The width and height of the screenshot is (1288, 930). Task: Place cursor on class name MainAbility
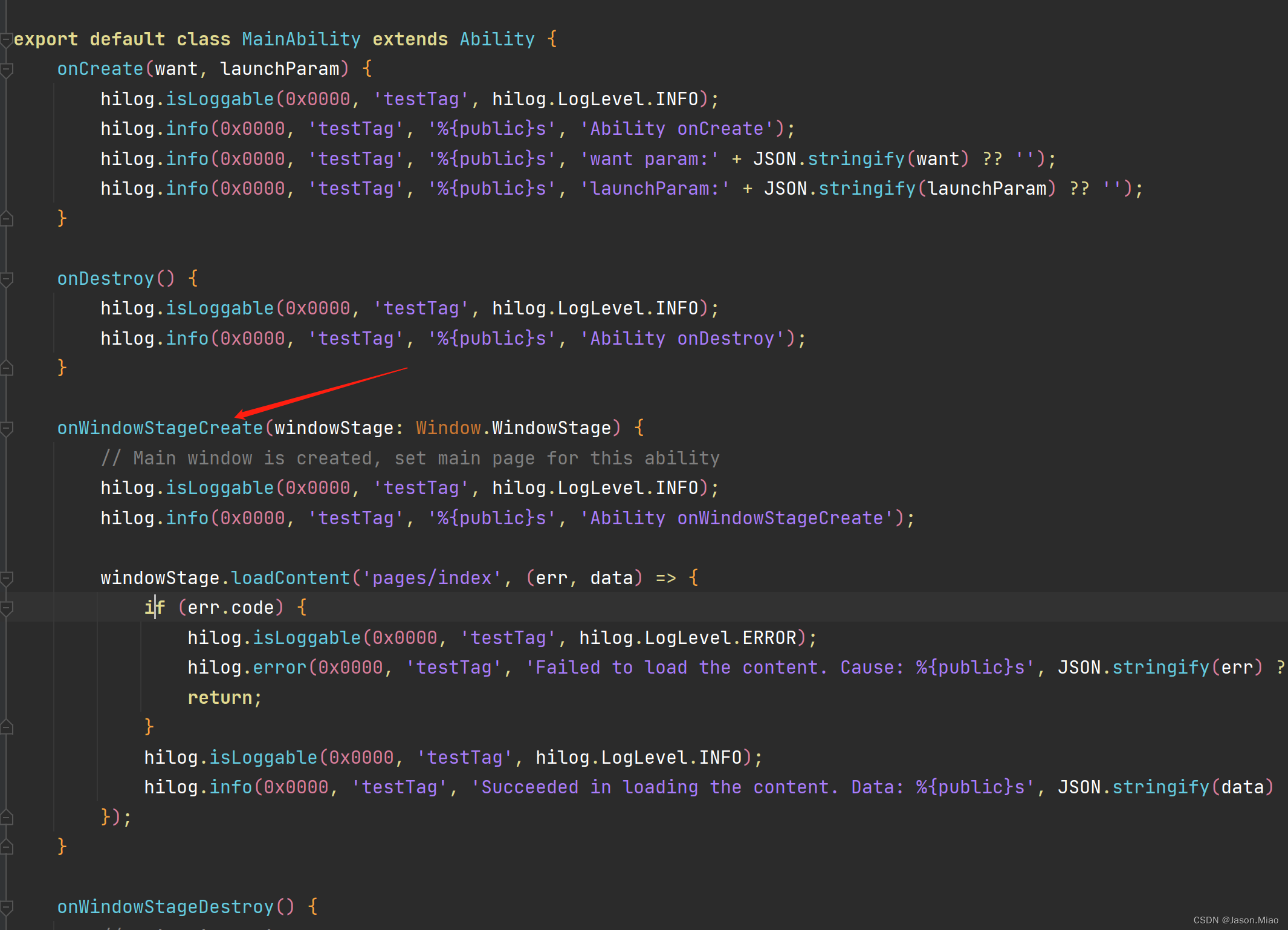click(x=301, y=39)
